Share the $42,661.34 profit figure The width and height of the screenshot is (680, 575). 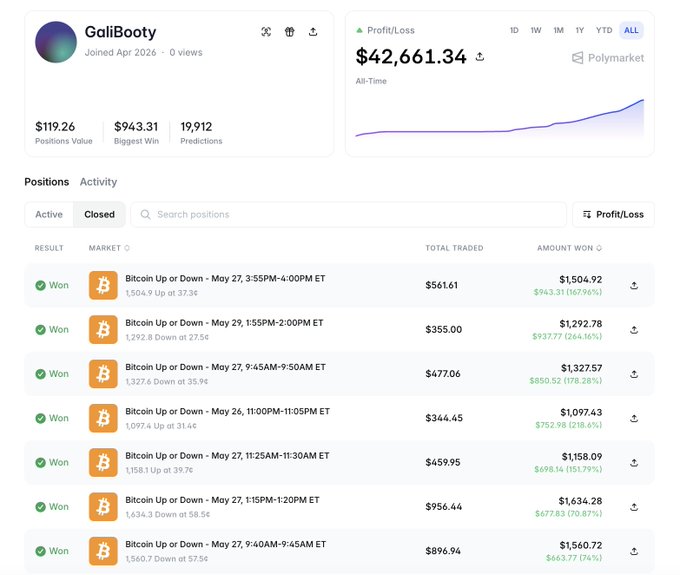(480, 56)
